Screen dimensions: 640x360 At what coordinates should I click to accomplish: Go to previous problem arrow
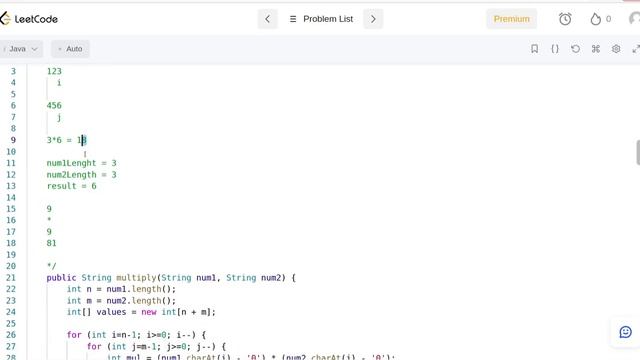(x=268, y=19)
